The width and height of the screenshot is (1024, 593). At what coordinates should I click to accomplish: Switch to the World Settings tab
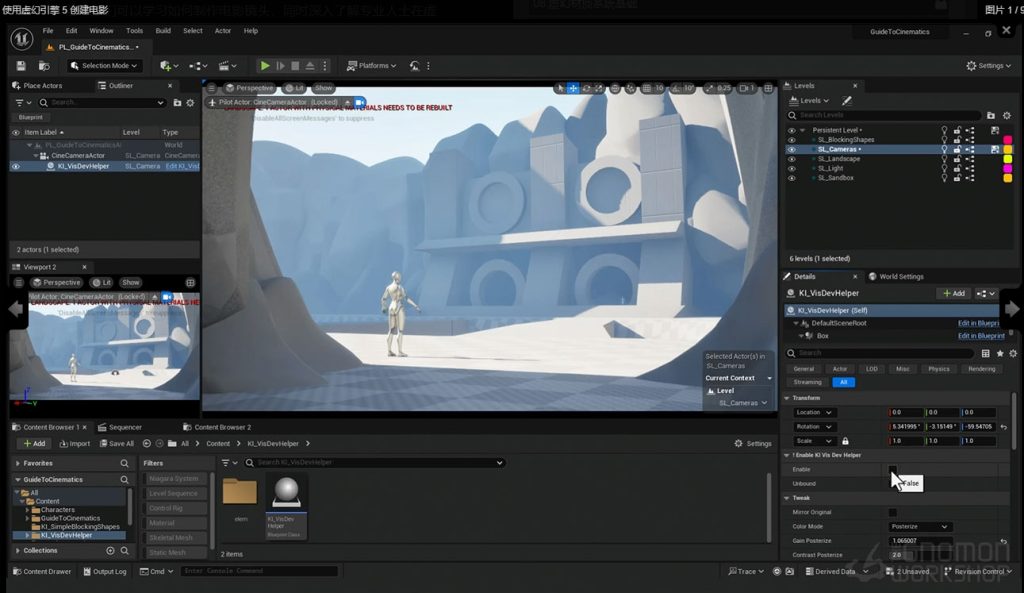pos(895,276)
